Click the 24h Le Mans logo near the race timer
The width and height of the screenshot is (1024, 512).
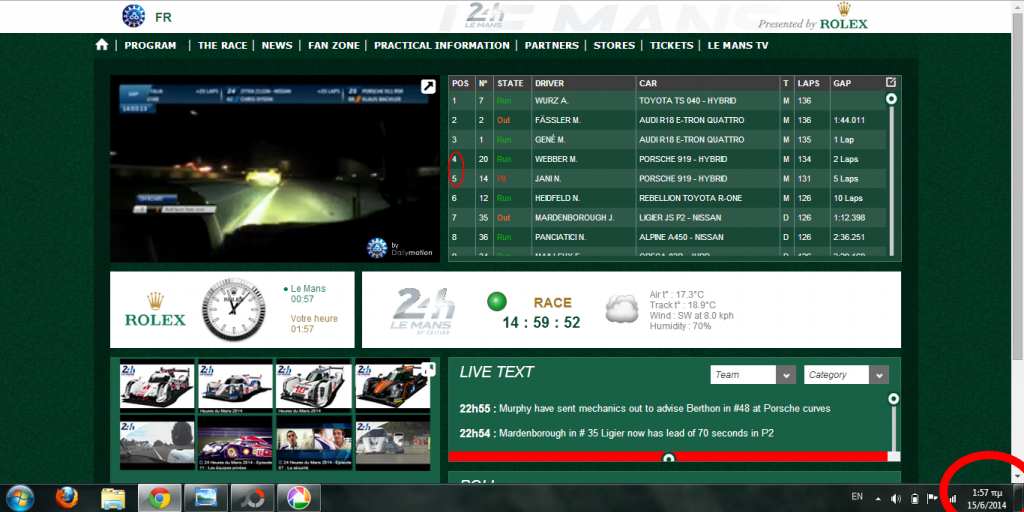(423, 311)
